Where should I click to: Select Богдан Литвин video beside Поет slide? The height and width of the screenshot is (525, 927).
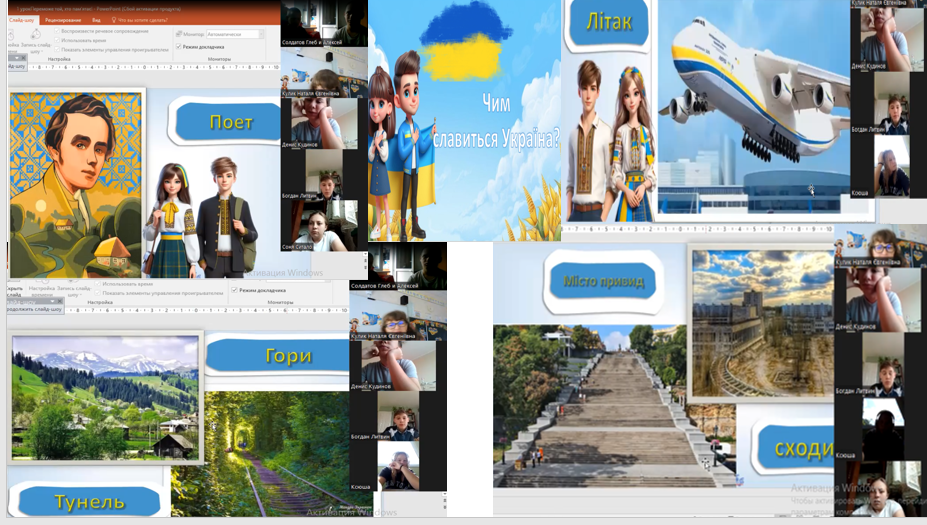point(324,174)
